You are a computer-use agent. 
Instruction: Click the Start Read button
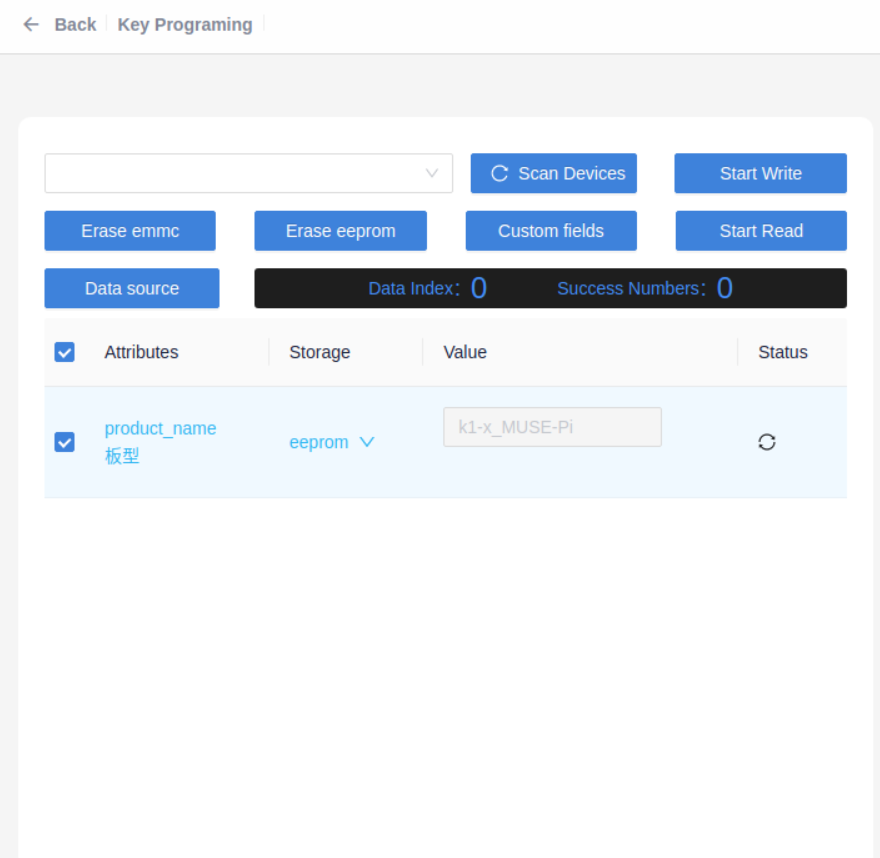click(x=761, y=231)
